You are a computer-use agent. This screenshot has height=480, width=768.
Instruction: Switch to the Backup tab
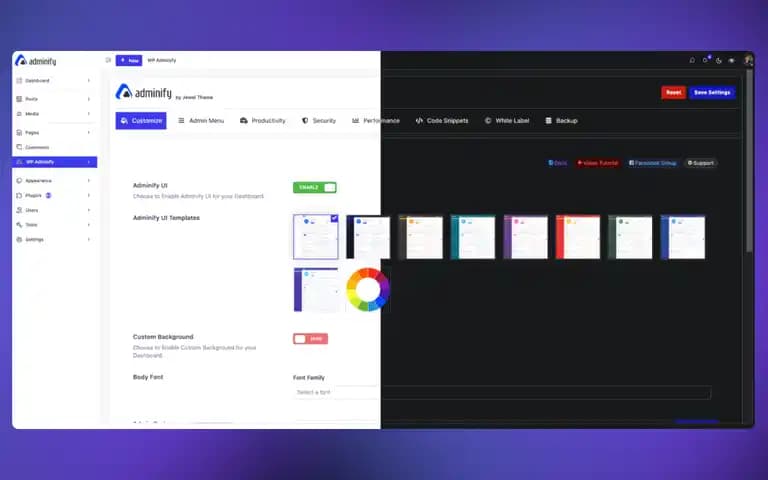coord(561,120)
